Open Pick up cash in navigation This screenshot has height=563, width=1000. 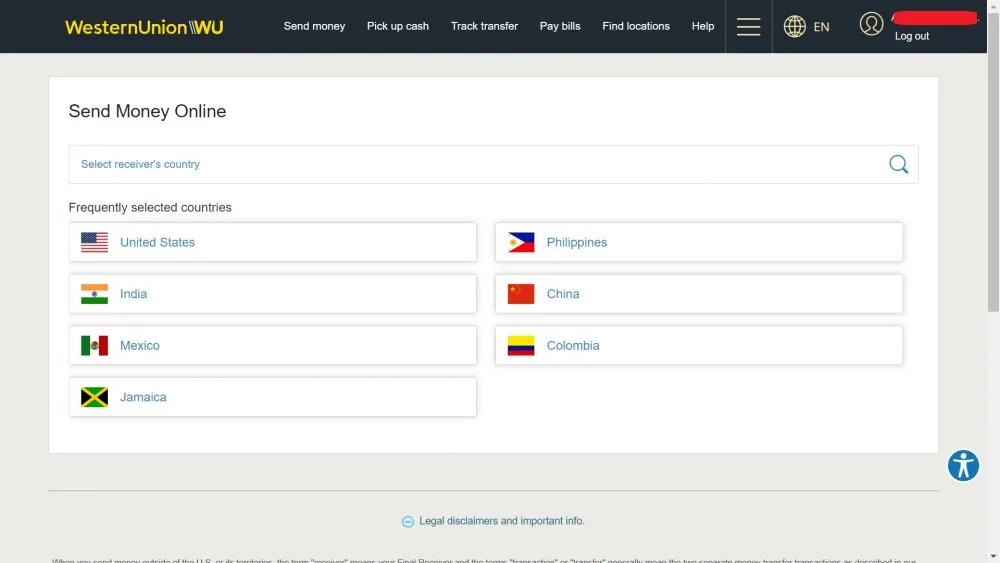click(x=398, y=26)
